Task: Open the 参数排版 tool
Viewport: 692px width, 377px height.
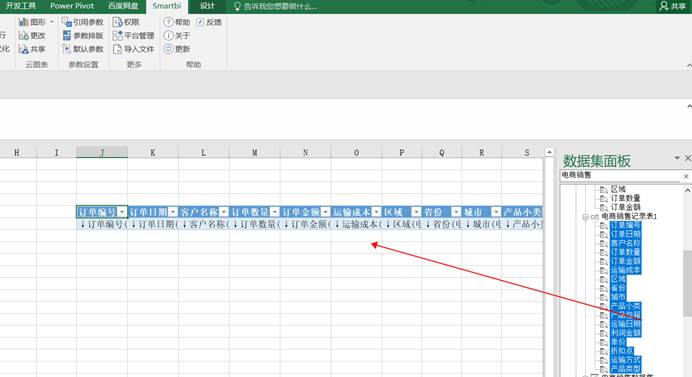Action: (x=83, y=35)
